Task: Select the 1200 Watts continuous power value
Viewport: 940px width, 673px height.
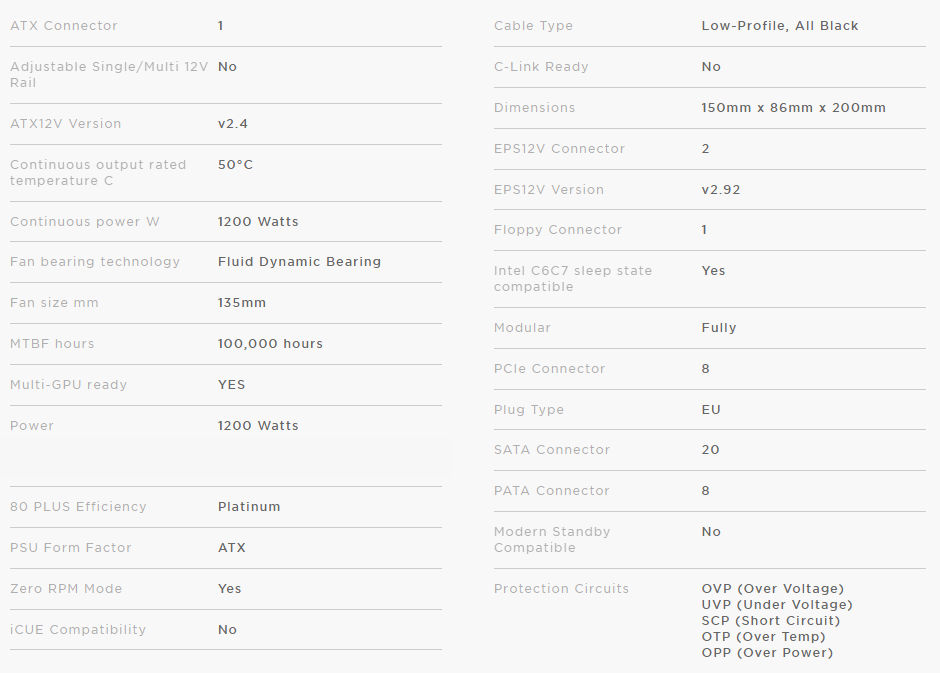Action: tap(258, 222)
